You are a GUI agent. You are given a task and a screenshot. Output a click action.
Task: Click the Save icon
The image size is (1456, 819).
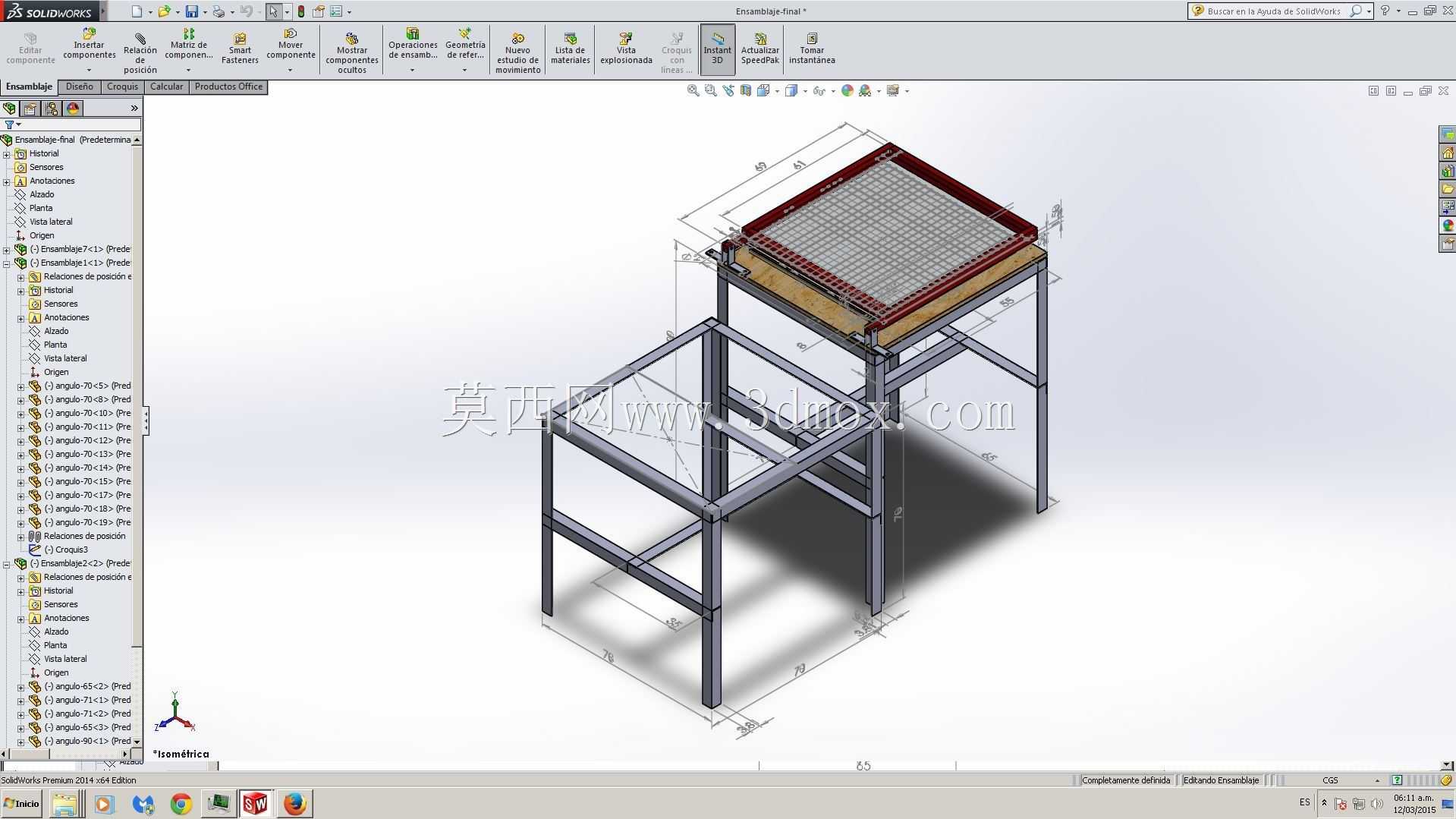click(192, 11)
